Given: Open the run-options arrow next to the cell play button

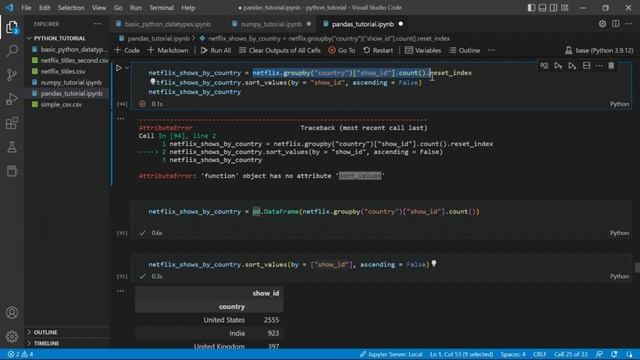Looking at the screenshot, I should click(127, 68).
